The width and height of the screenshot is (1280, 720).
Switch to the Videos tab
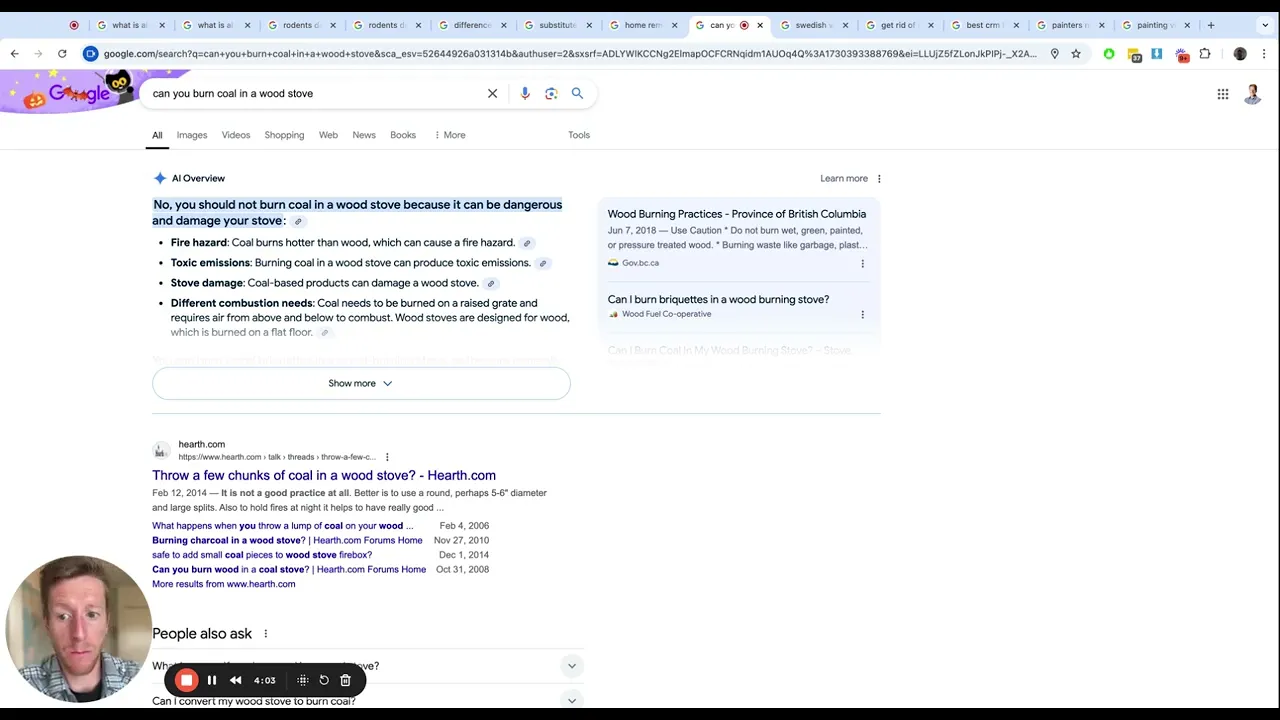(x=236, y=135)
